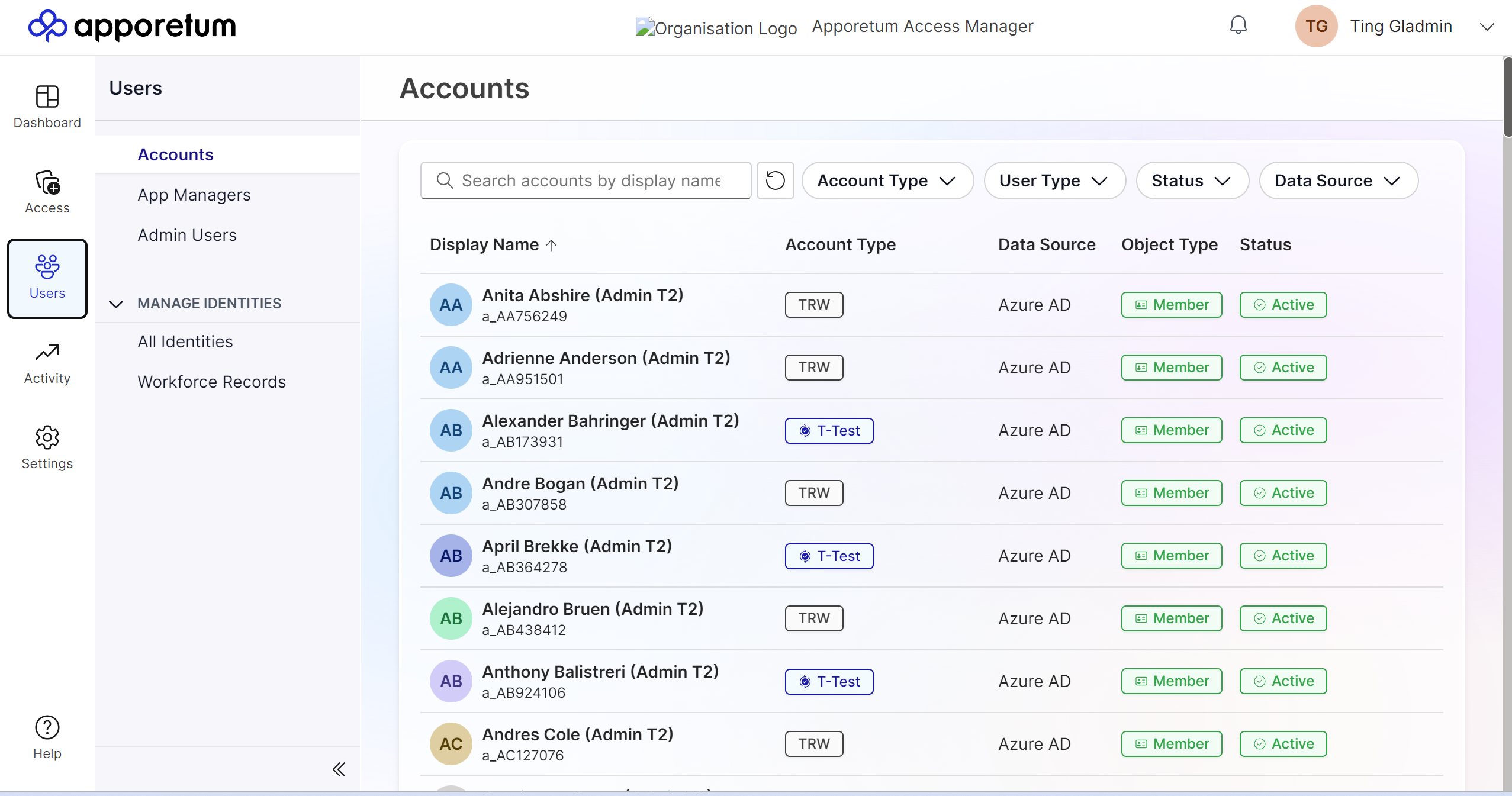Click the Active status for April Brekke
This screenshot has width=1512, height=796.
click(1283, 556)
